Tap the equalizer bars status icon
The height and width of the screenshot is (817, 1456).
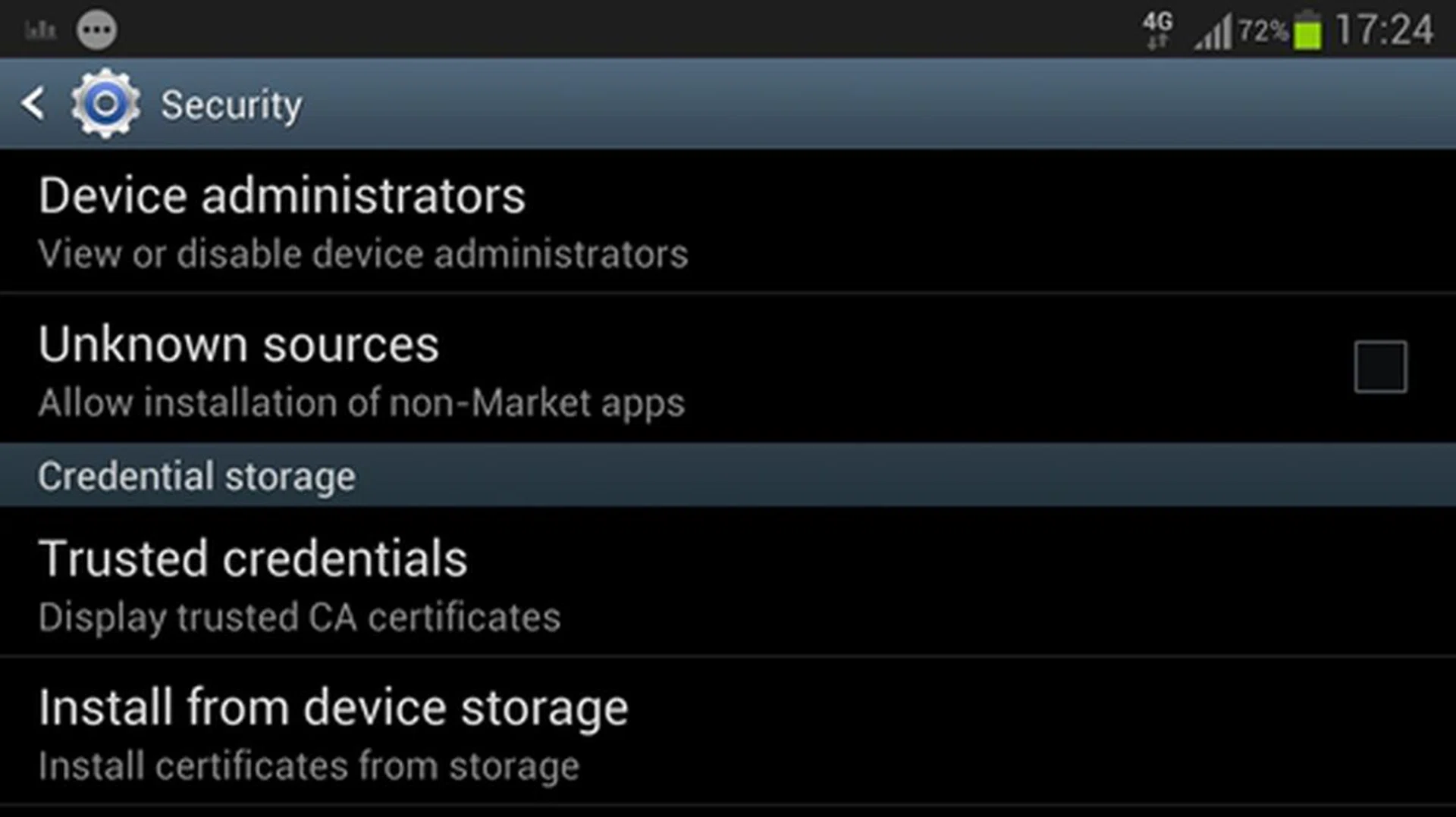coord(40,30)
